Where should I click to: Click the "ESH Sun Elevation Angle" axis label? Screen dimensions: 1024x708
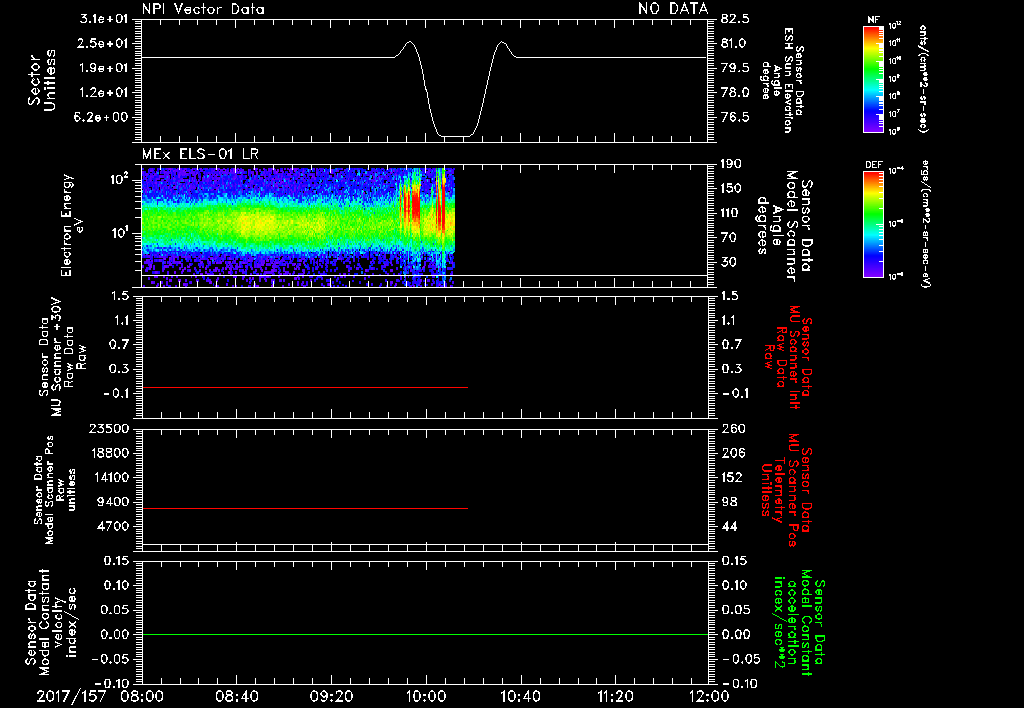tap(784, 80)
